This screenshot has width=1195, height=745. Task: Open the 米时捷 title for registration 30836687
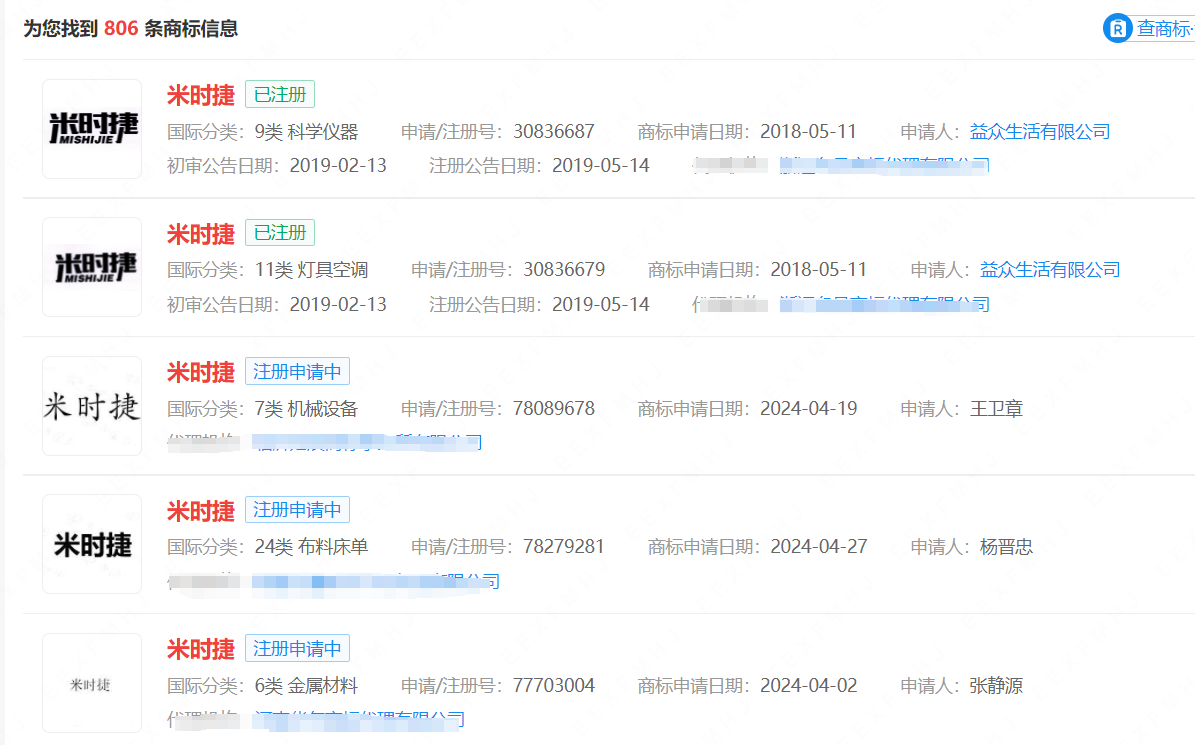click(200, 95)
